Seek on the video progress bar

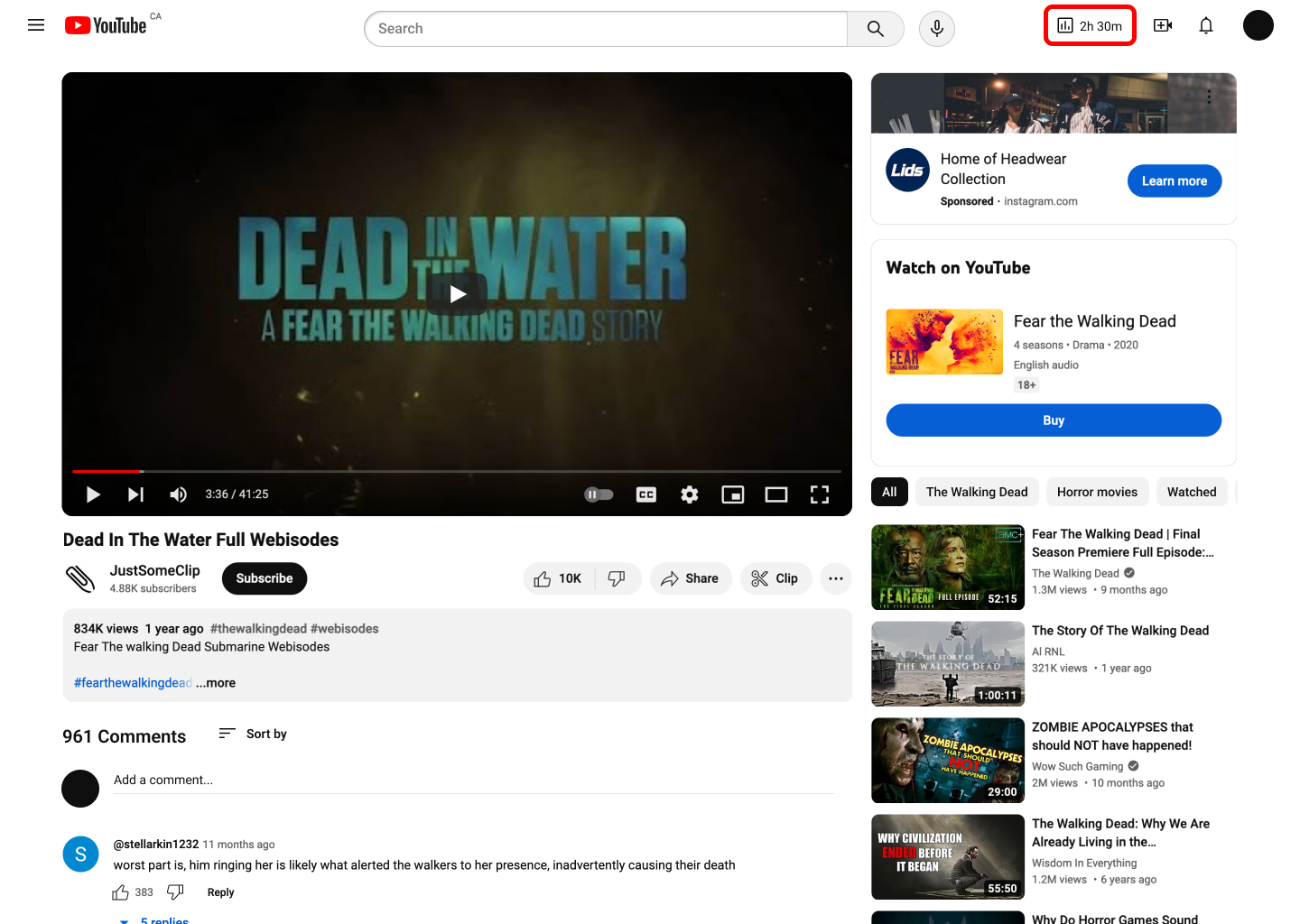457,471
